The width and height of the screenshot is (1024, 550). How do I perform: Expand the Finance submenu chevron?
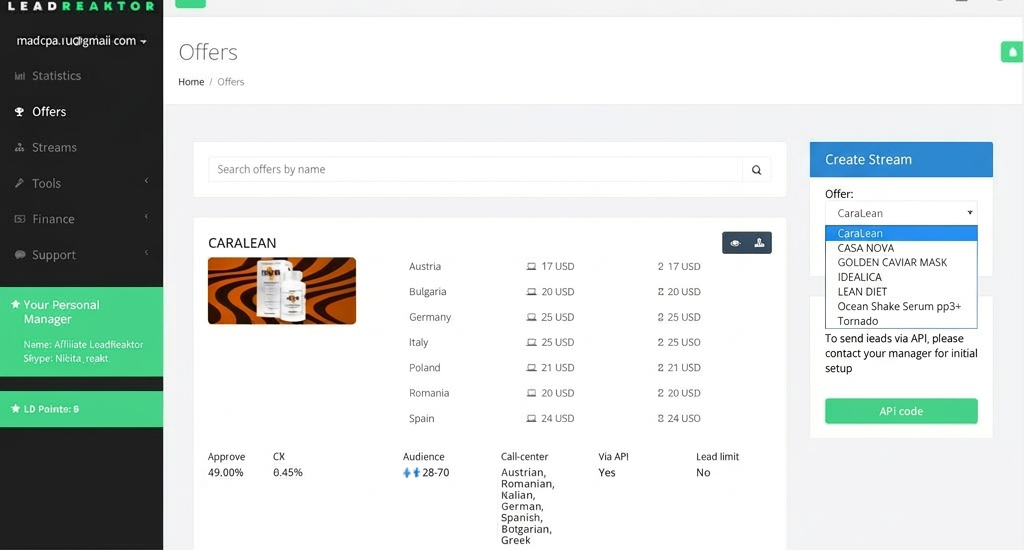click(146, 216)
